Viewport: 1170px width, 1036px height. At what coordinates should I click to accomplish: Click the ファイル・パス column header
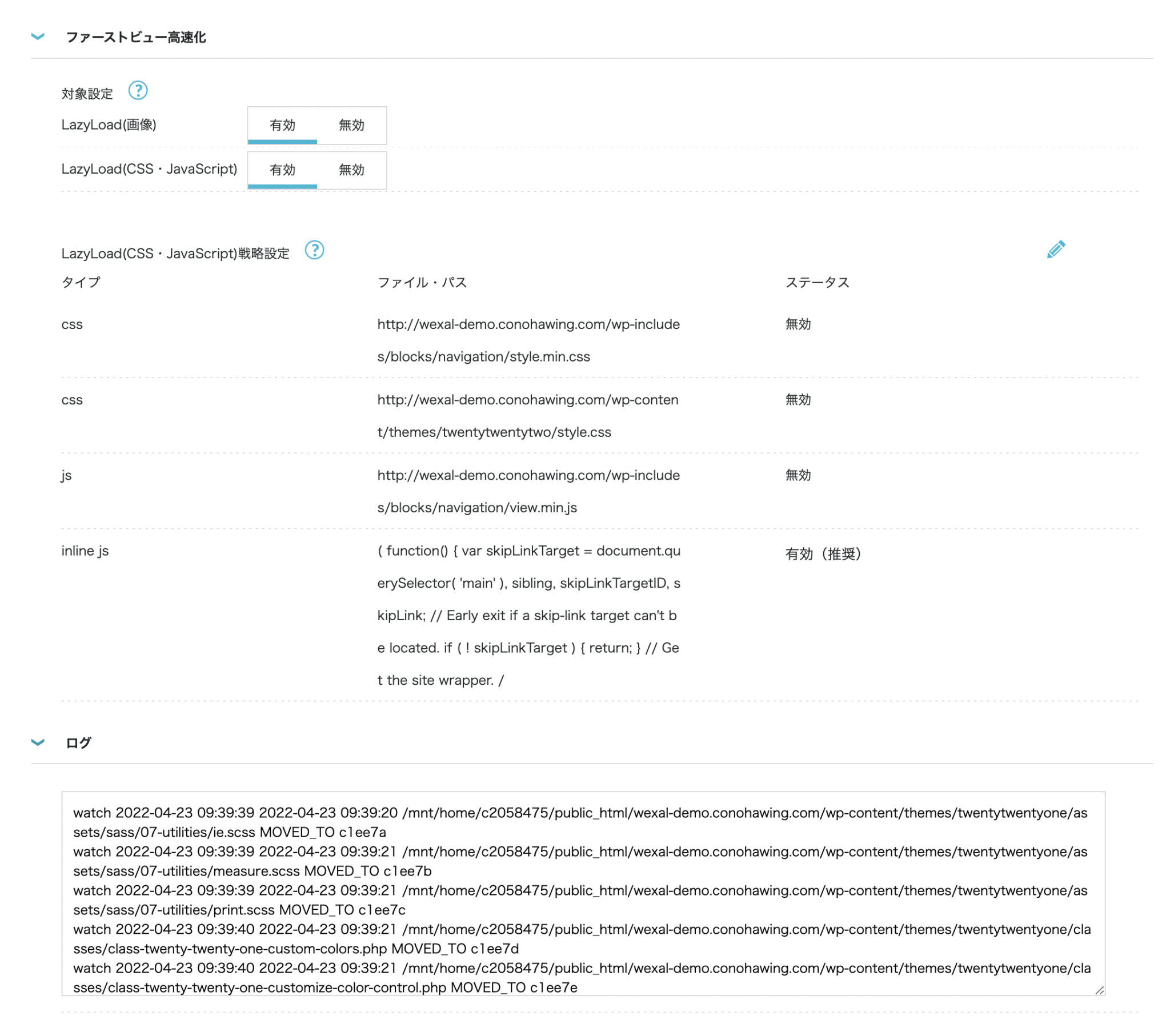(x=422, y=282)
